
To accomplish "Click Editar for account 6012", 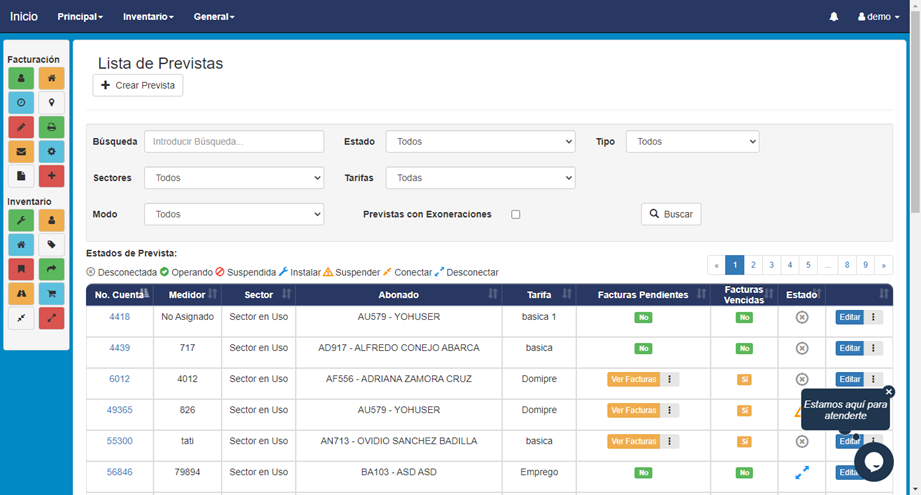I will tap(849, 379).
